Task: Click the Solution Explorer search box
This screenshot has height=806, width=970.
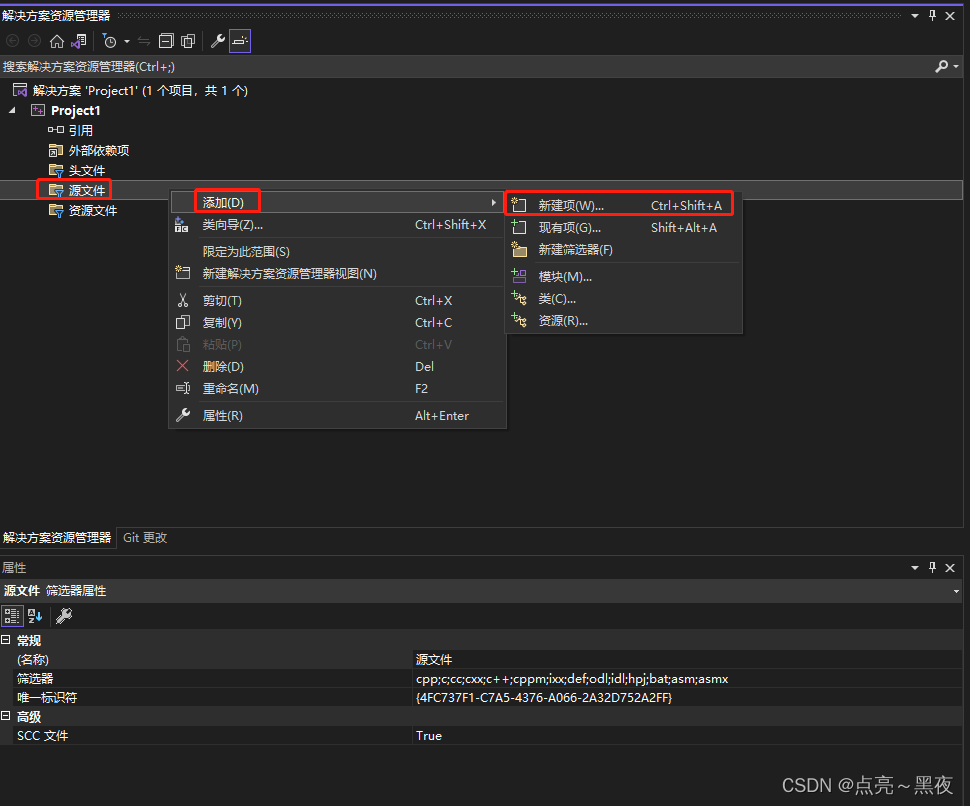Action: [466, 66]
